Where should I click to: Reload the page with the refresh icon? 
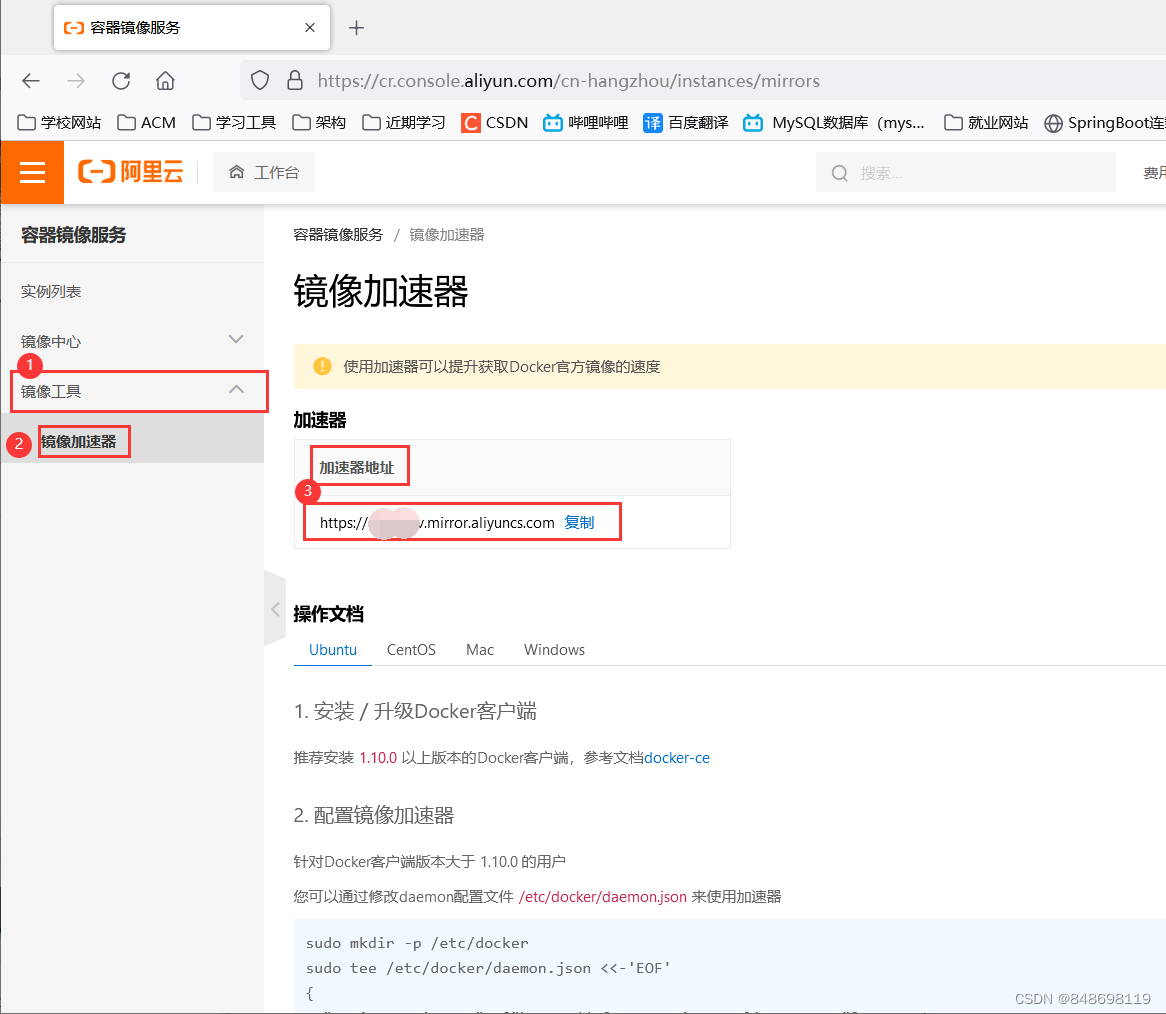pyautogui.click(x=120, y=80)
